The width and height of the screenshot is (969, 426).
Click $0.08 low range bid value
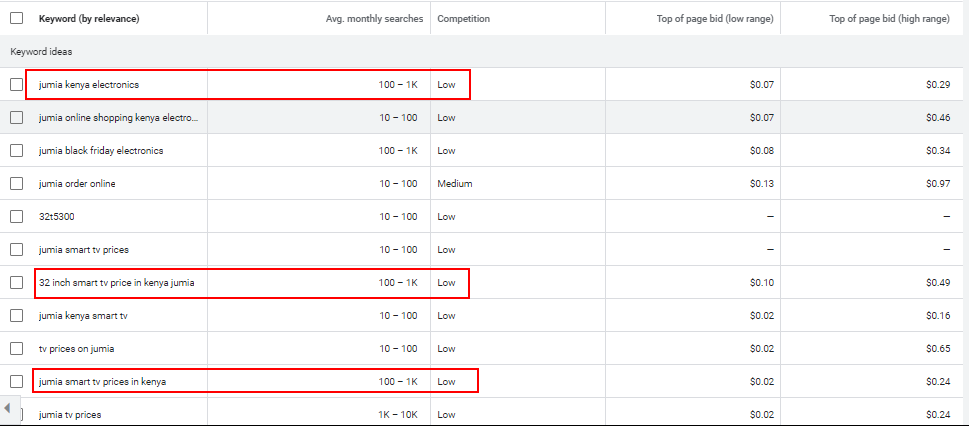[762, 150]
